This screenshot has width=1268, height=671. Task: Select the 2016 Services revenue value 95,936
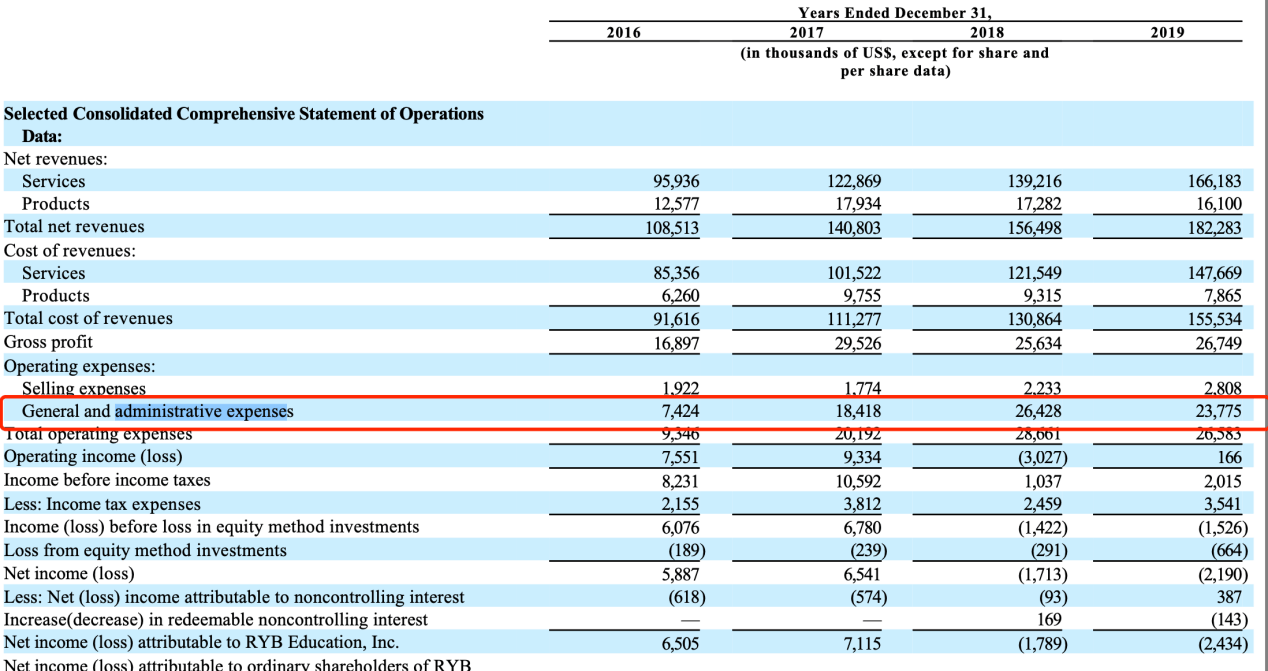[677, 181]
